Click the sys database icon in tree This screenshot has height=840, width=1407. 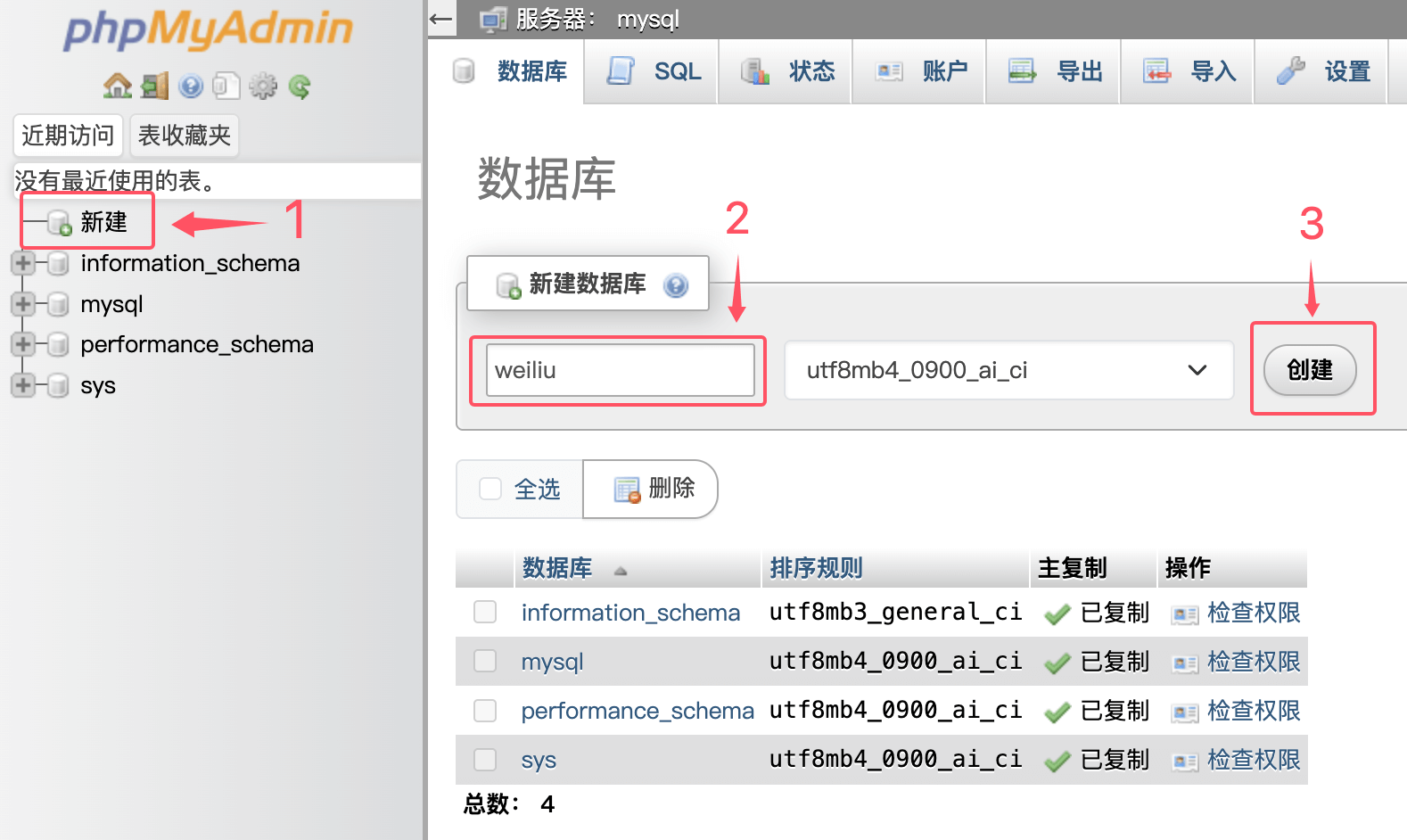pos(58,385)
